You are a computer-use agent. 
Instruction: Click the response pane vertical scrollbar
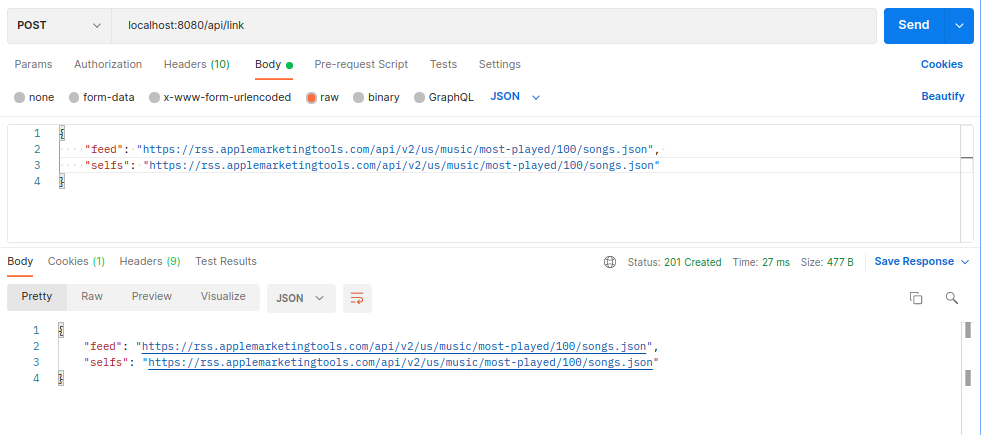click(968, 377)
